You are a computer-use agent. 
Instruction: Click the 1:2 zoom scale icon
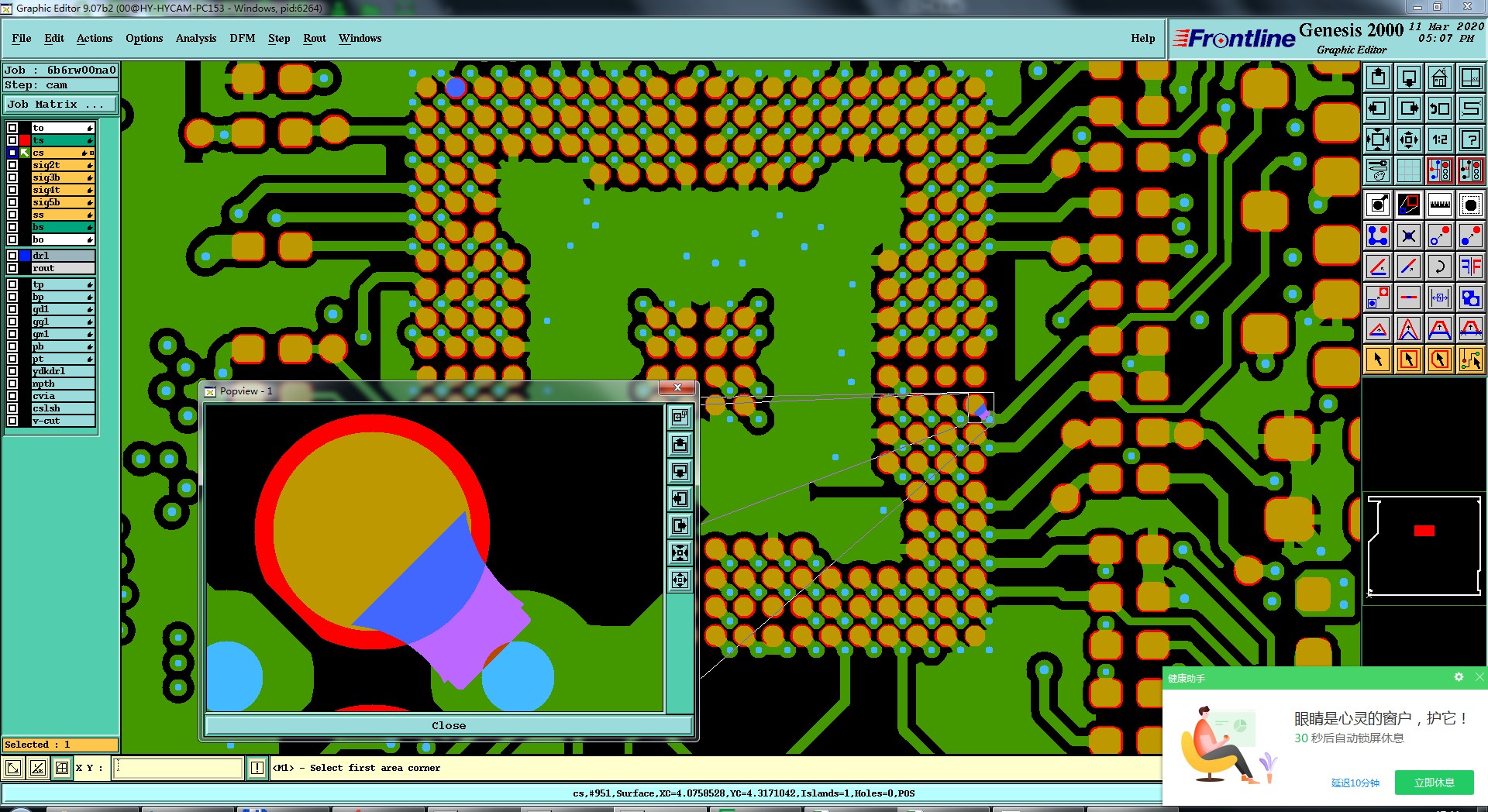pos(1440,139)
